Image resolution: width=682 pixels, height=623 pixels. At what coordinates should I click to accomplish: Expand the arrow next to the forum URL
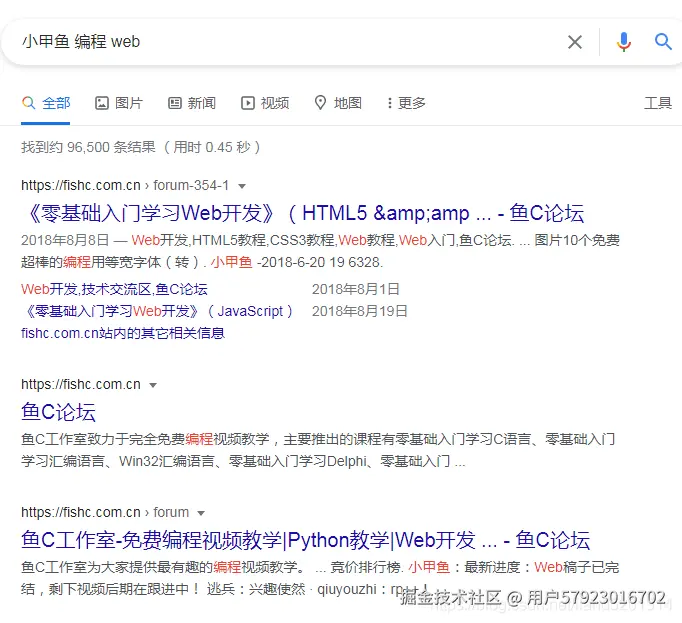(x=201, y=513)
